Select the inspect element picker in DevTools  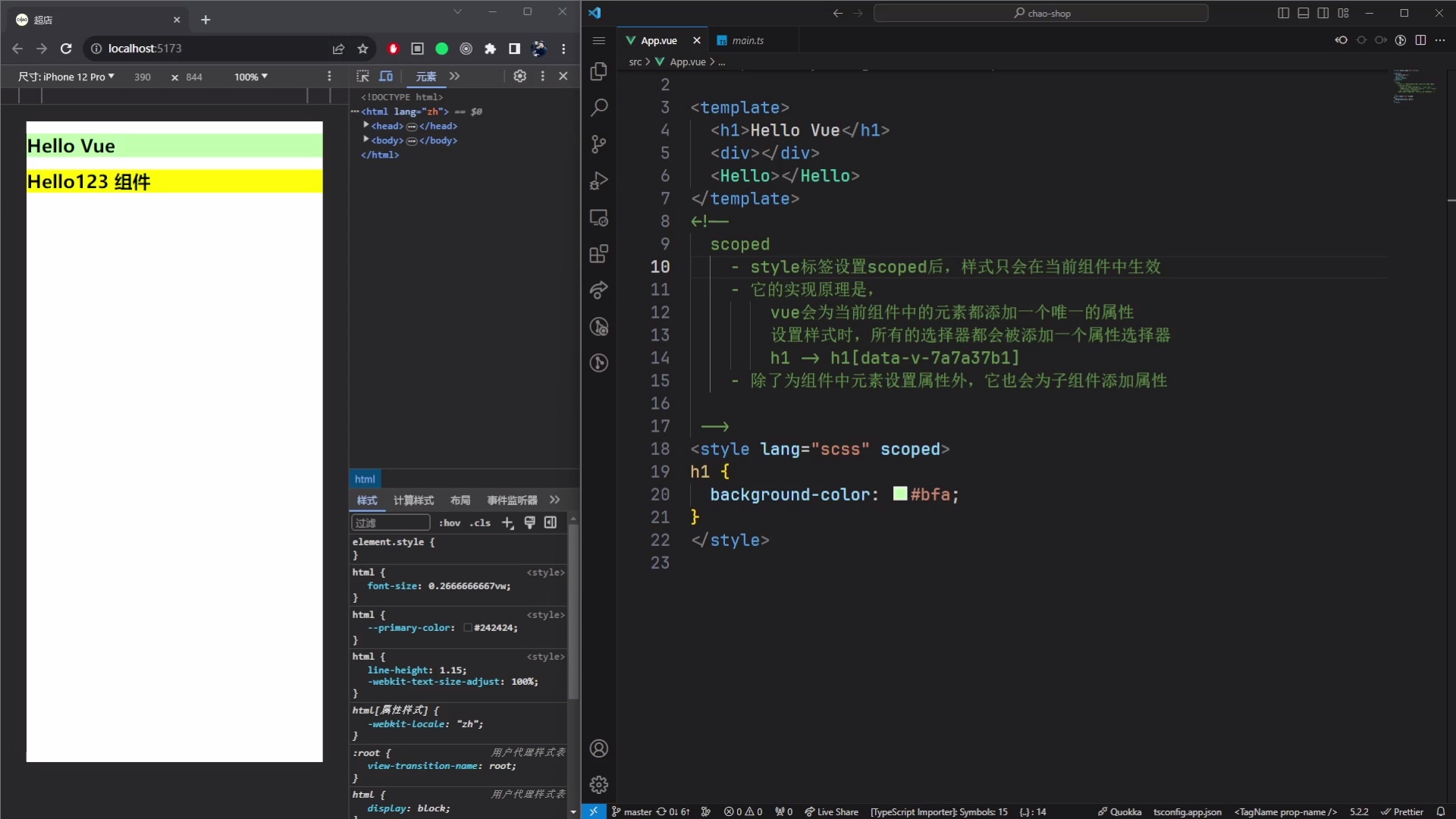pos(363,76)
